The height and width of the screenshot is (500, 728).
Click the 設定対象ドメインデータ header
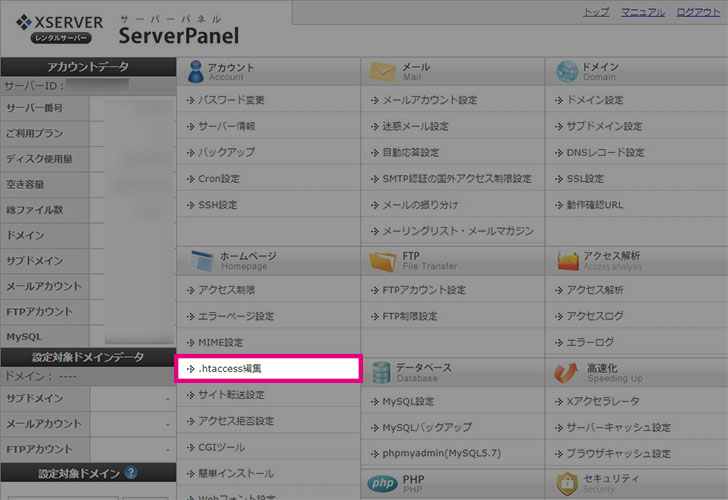point(88,357)
